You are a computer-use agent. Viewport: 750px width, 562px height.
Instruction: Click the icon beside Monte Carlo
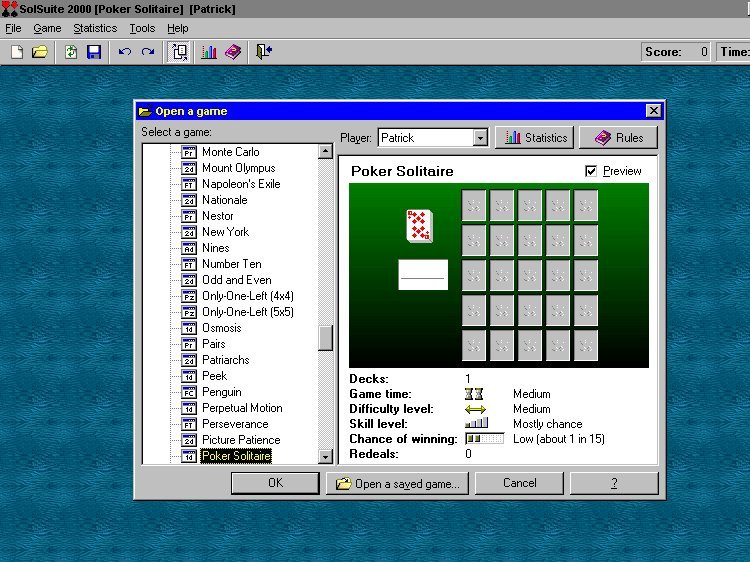(x=189, y=152)
